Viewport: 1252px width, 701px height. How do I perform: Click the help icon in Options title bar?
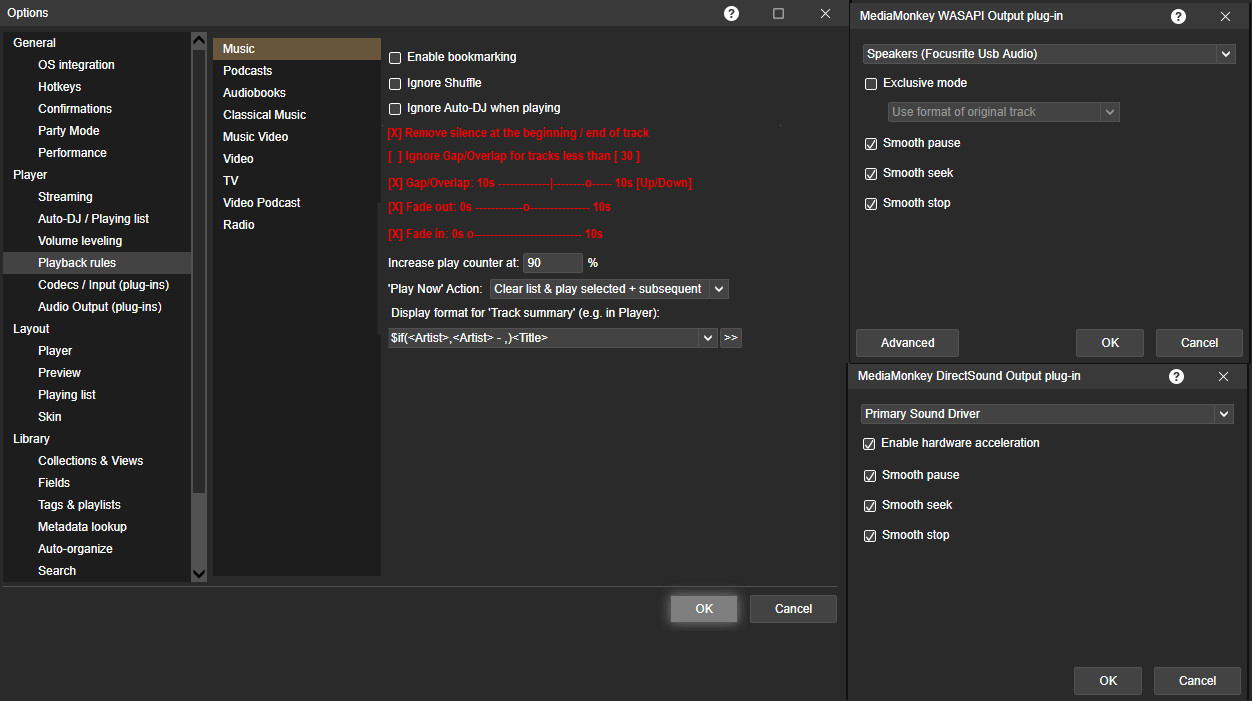click(x=731, y=13)
